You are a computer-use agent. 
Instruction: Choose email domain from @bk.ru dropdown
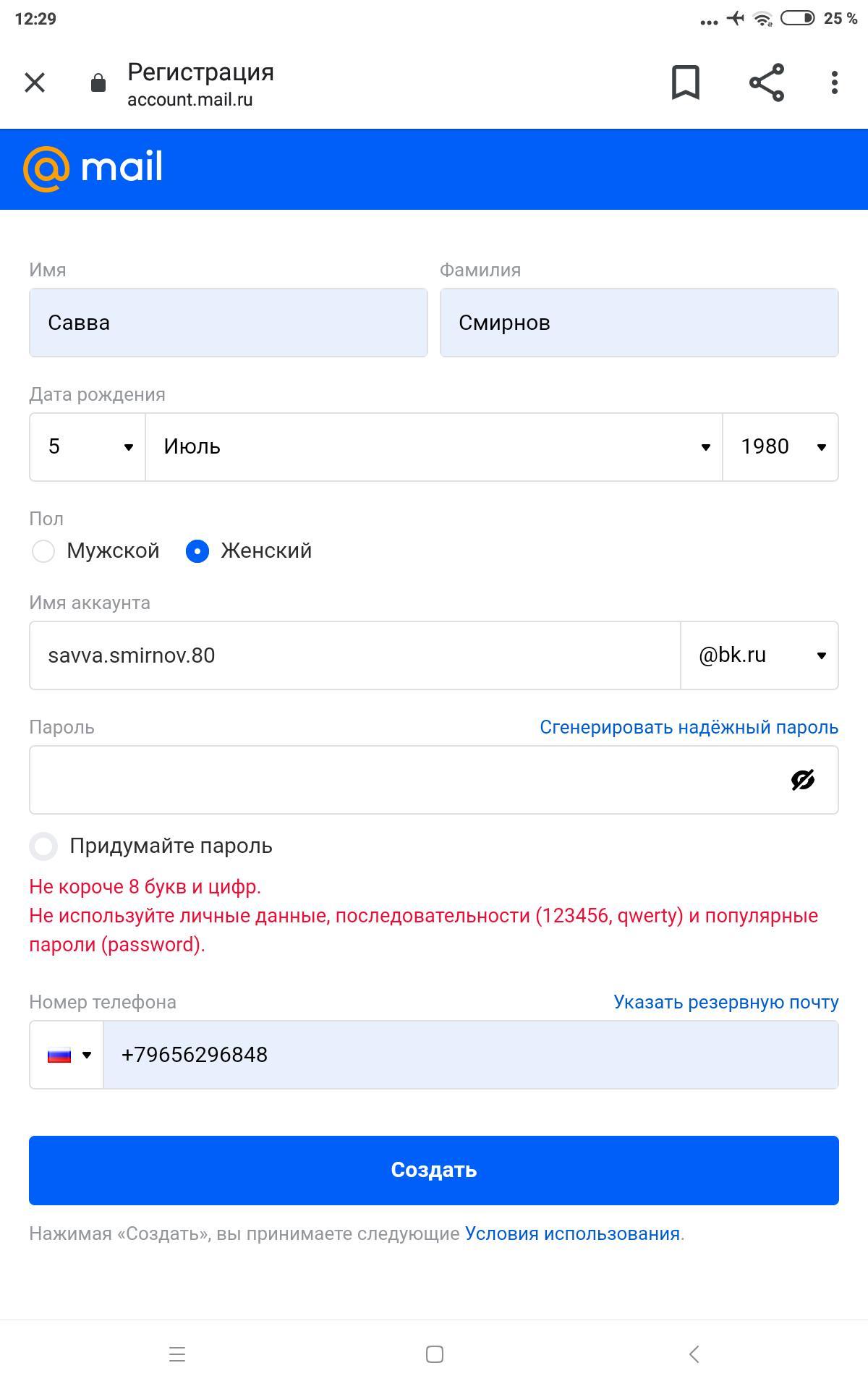pyautogui.click(x=759, y=655)
